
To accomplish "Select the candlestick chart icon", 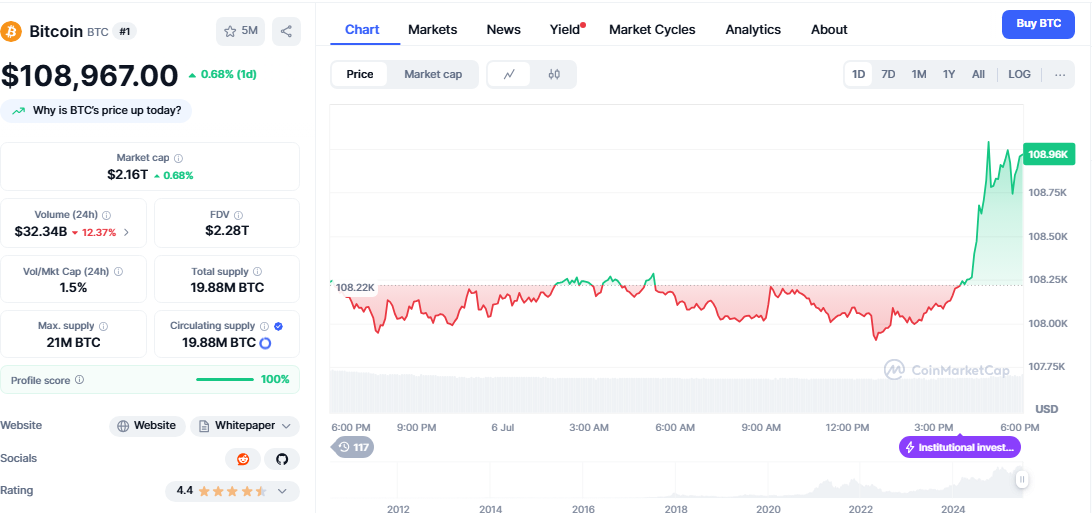I will [554, 74].
